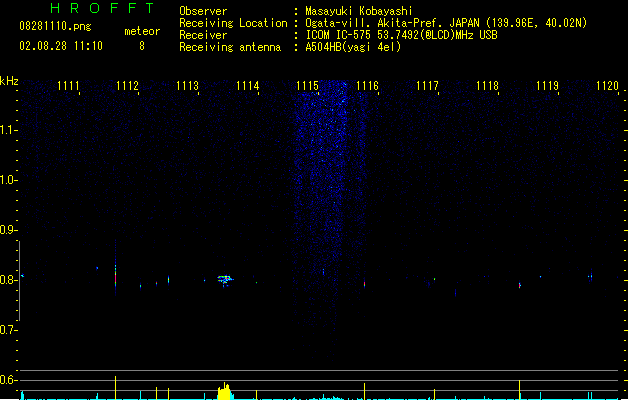Click time marker 1114
Image resolution: width=629 pixels, height=400 pixels.
pyautogui.click(x=248, y=86)
